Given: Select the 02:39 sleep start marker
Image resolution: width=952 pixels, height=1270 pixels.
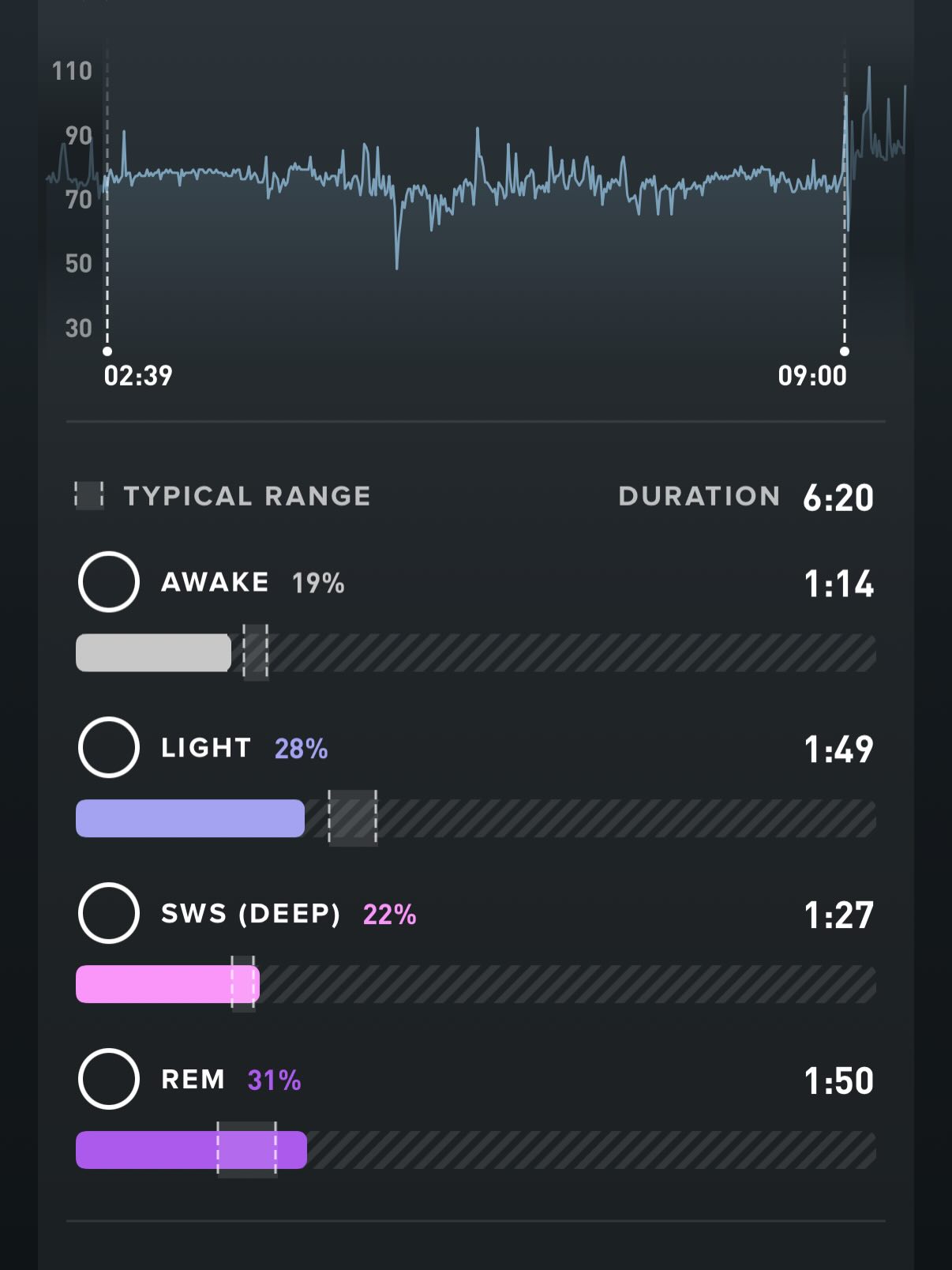Looking at the screenshot, I should pyautogui.click(x=107, y=351).
